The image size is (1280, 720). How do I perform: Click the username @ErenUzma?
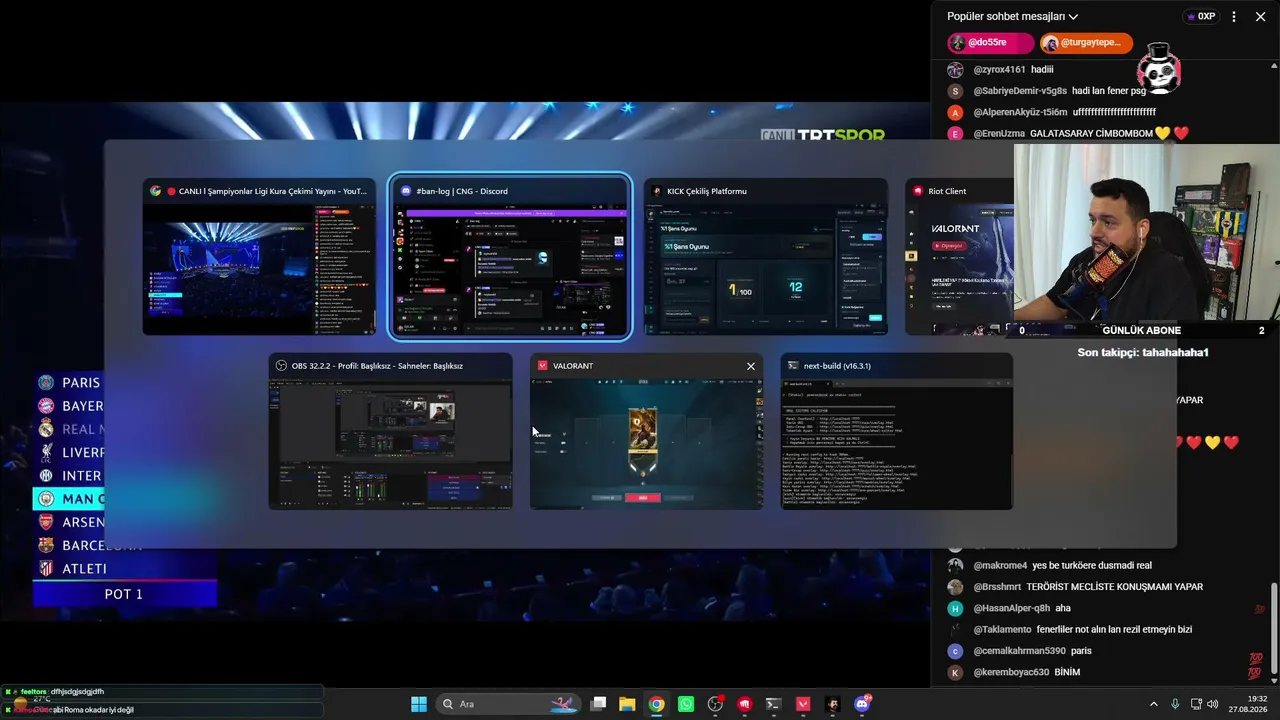point(998,134)
